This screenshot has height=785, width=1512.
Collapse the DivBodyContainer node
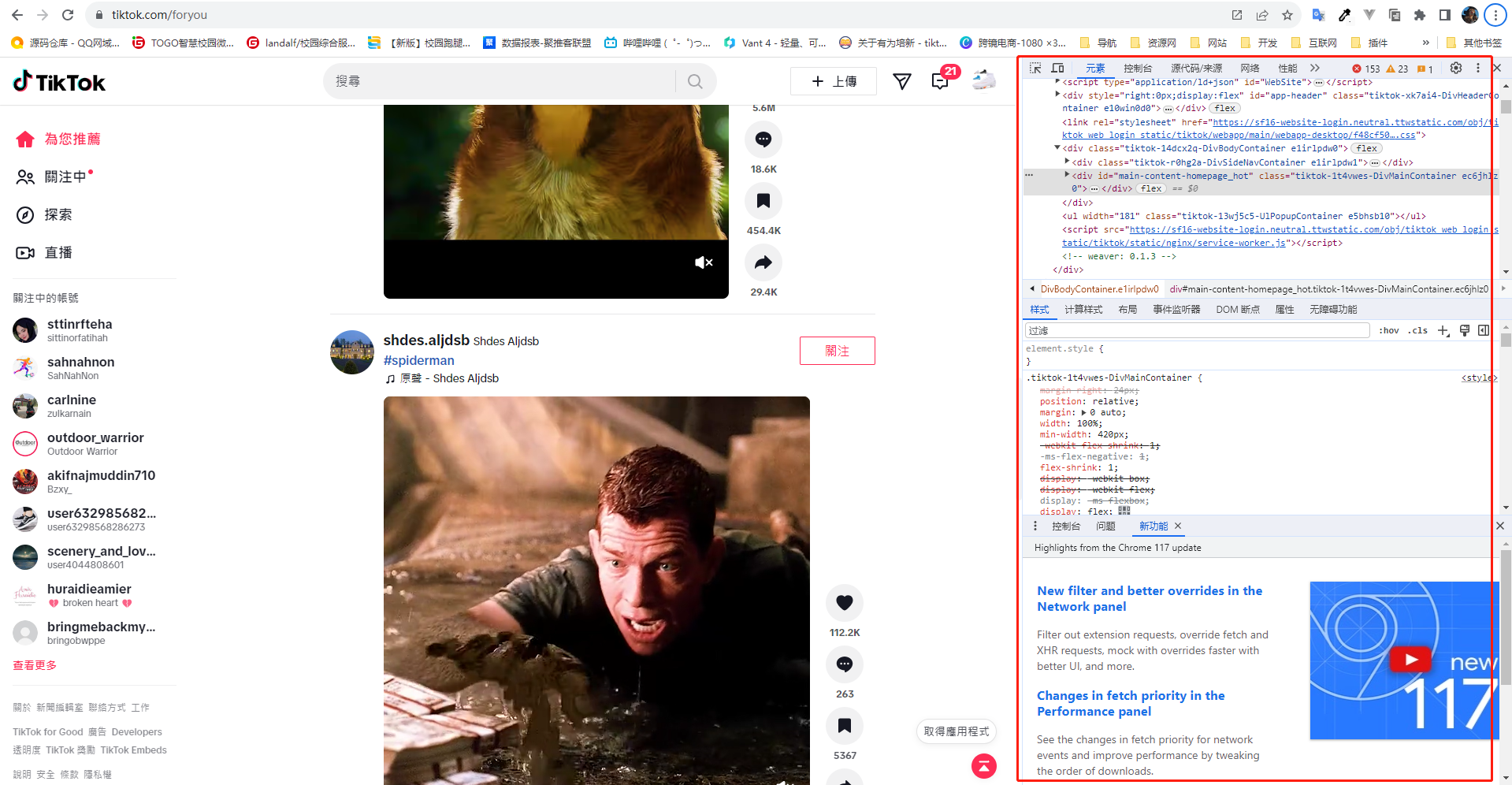click(1057, 147)
